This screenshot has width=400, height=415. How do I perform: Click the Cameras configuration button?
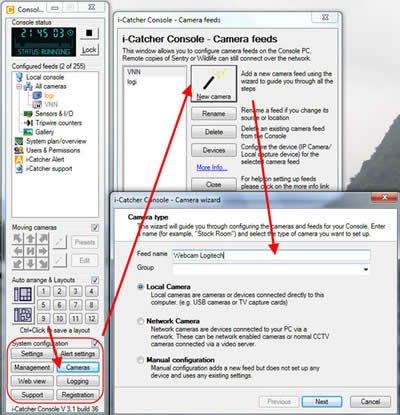[x=78, y=367]
